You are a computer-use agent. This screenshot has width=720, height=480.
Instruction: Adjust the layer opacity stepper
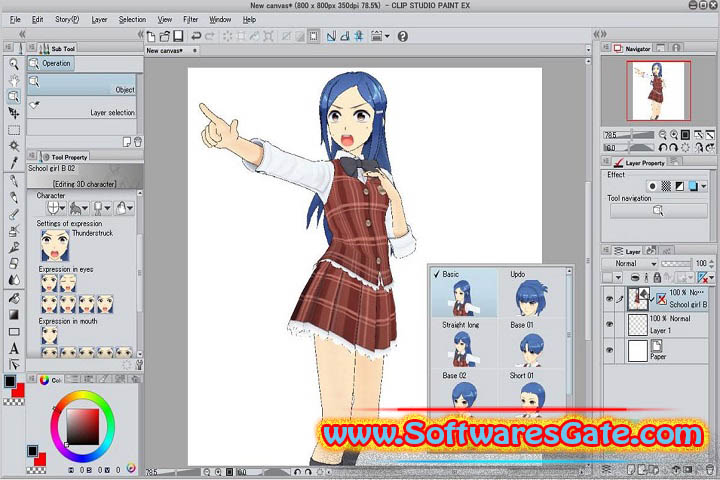(x=712, y=264)
